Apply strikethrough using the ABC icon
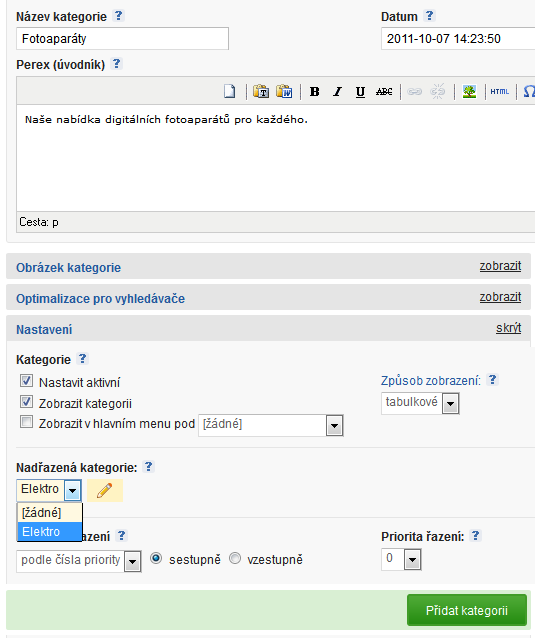This screenshot has height=638, width=535. [x=384, y=92]
